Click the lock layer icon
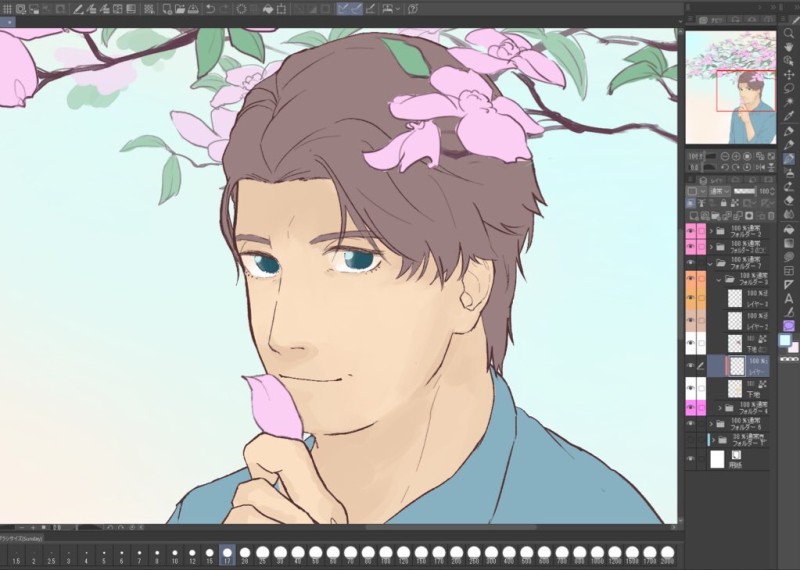800x570 pixels. (724, 203)
